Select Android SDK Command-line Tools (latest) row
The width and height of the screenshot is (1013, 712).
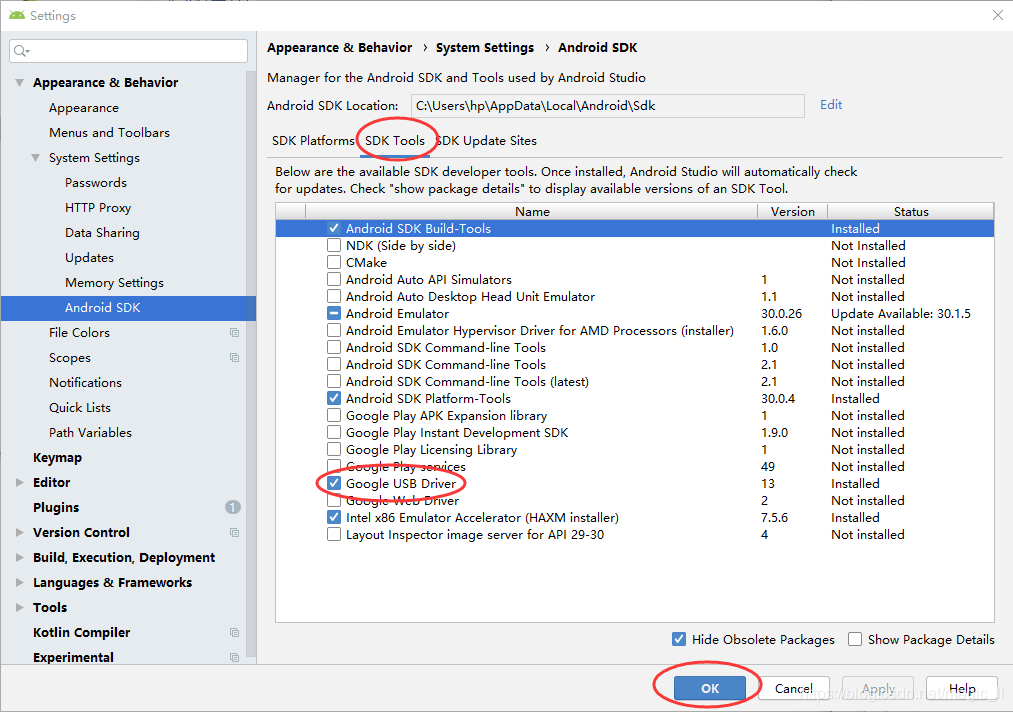coord(634,381)
